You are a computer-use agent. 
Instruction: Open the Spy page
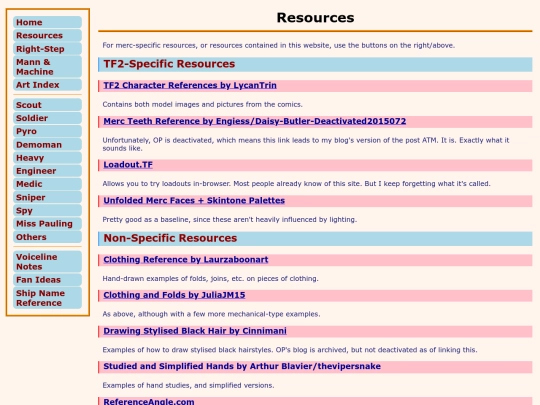(48, 210)
